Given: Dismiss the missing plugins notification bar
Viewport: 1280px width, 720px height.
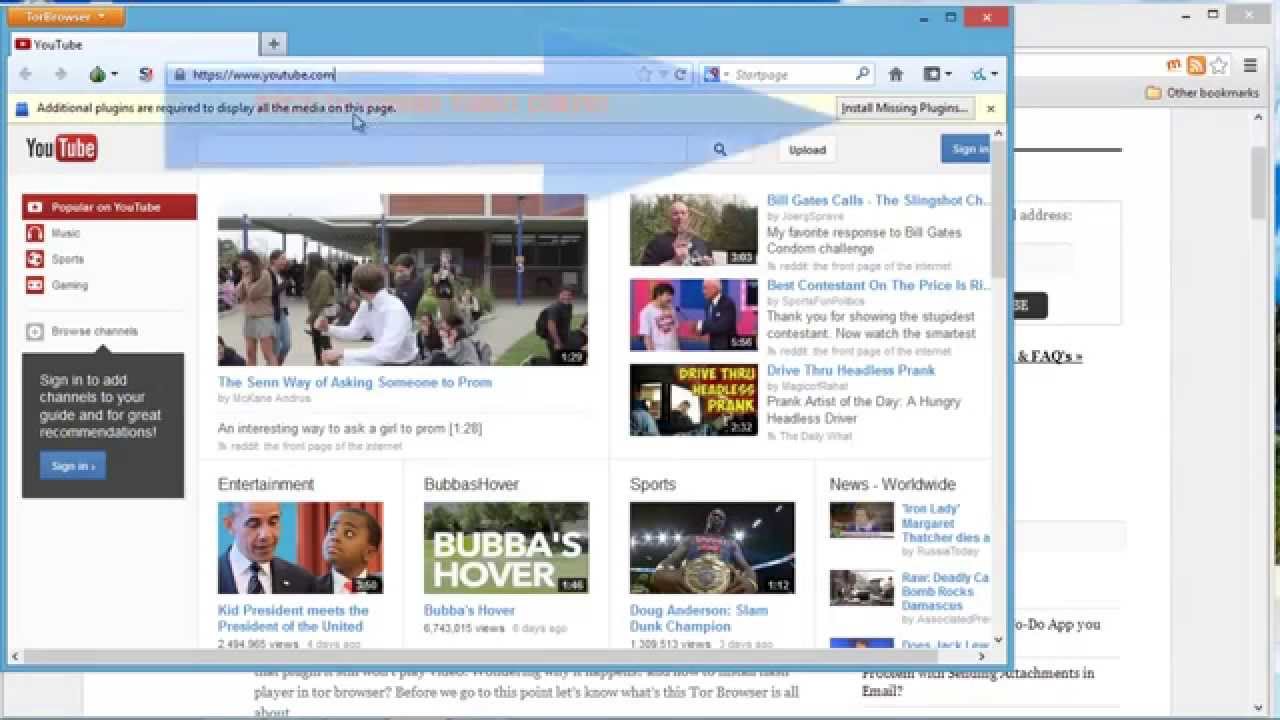Looking at the screenshot, I should tap(990, 108).
